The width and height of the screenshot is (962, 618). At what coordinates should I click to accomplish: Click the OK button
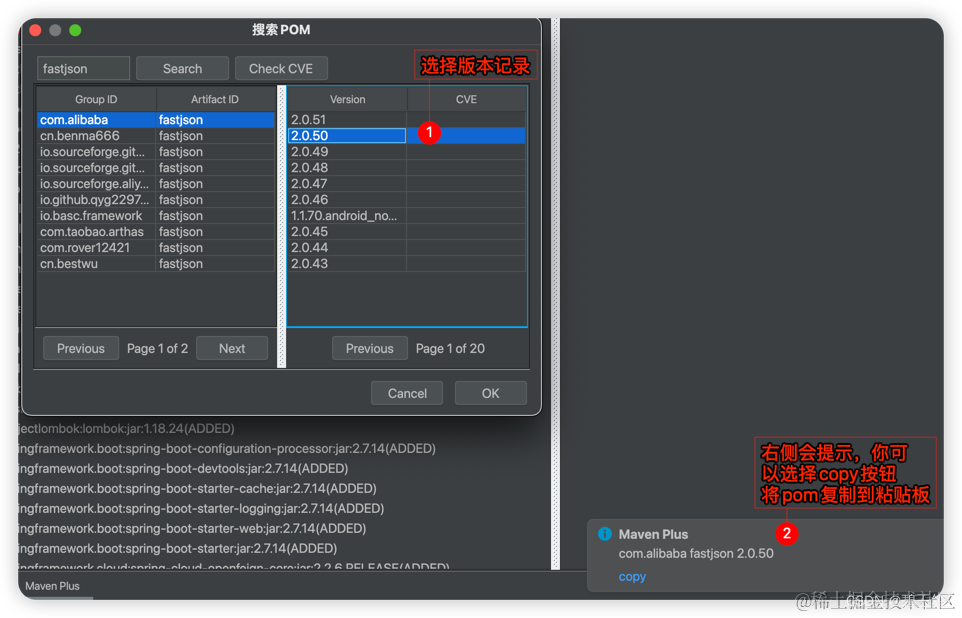click(x=490, y=393)
